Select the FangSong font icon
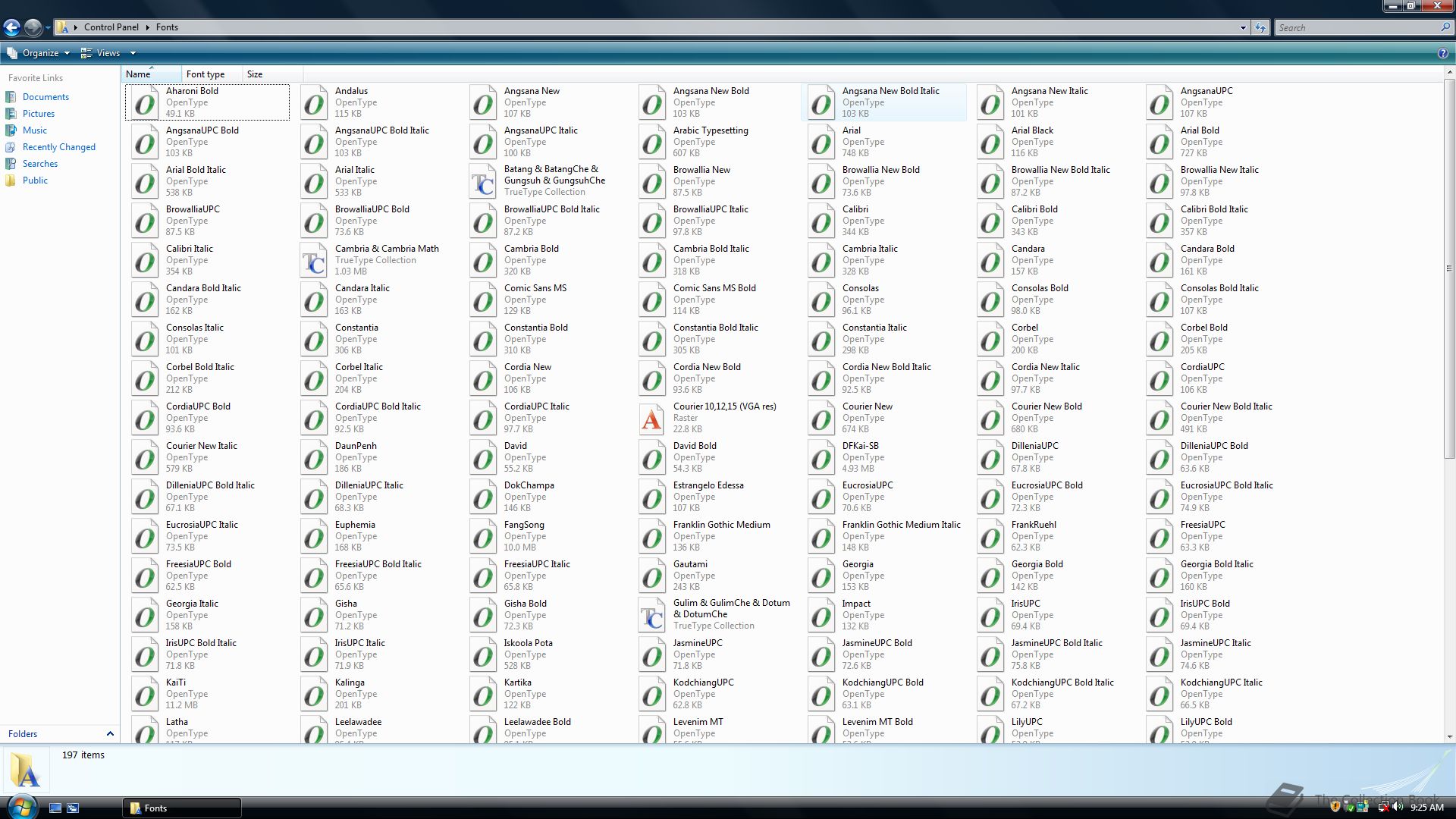The height and width of the screenshot is (819, 1456). point(483,536)
